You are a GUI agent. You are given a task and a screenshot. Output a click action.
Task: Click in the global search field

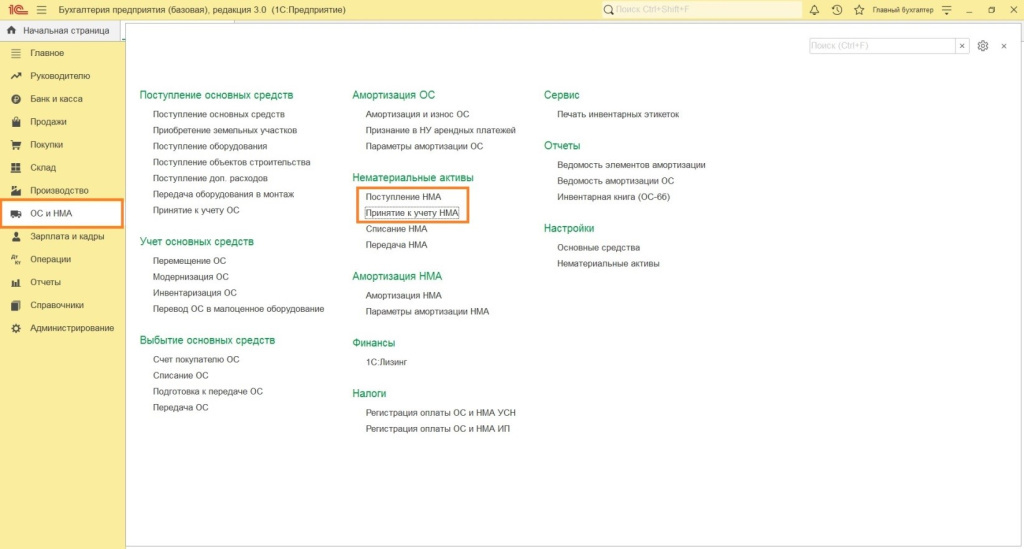[707, 10]
